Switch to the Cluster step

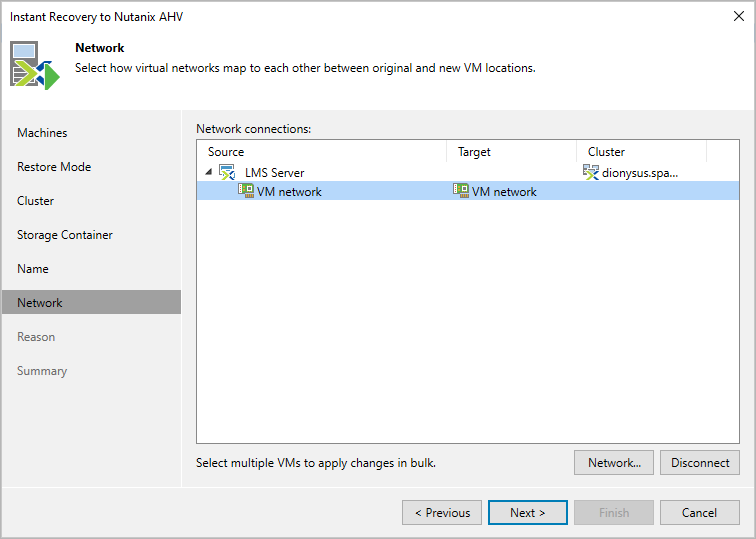(x=36, y=201)
